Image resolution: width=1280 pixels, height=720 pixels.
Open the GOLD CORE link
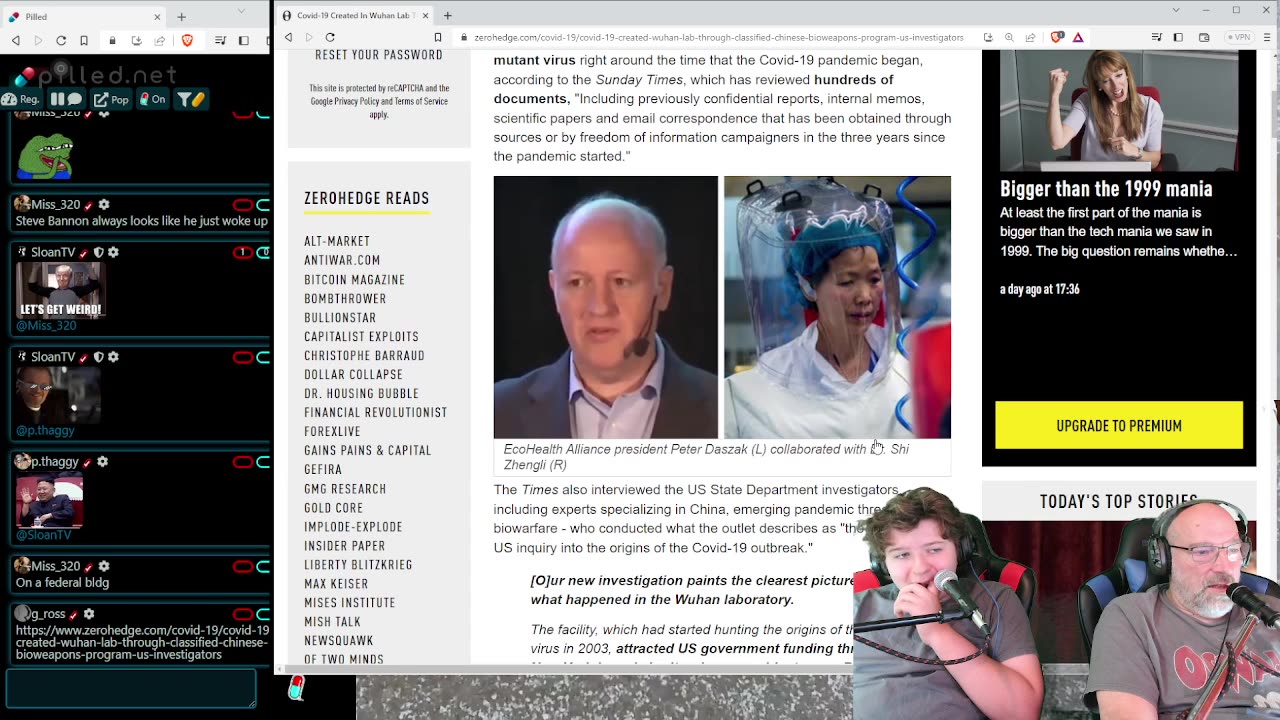[333, 507]
